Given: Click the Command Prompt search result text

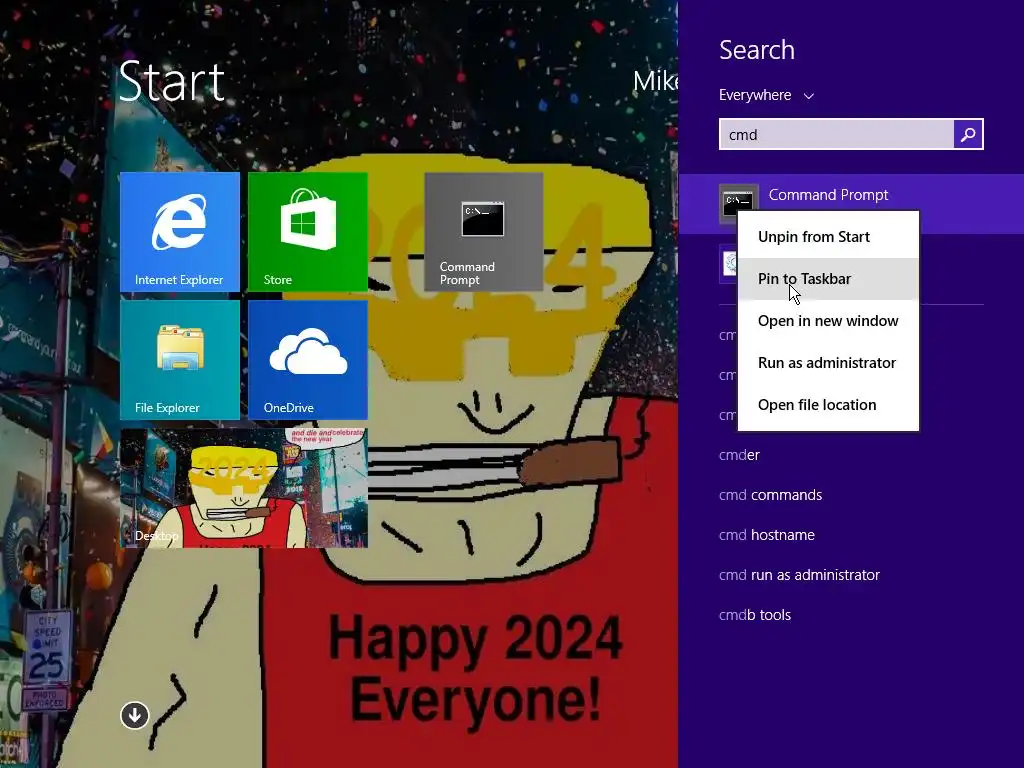Looking at the screenshot, I should (828, 195).
